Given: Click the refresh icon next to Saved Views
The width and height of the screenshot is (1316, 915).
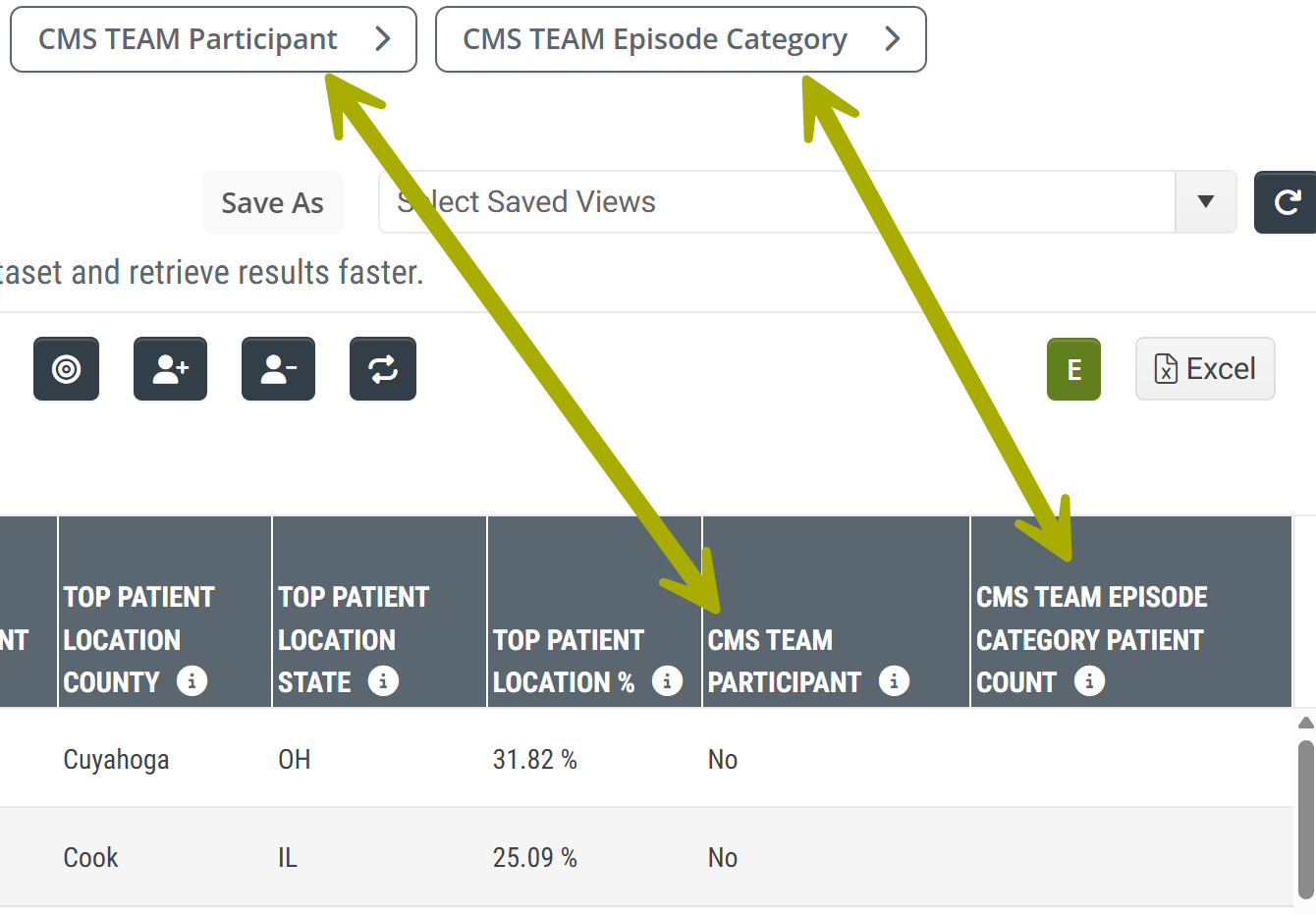Looking at the screenshot, I should point(1286,202).
